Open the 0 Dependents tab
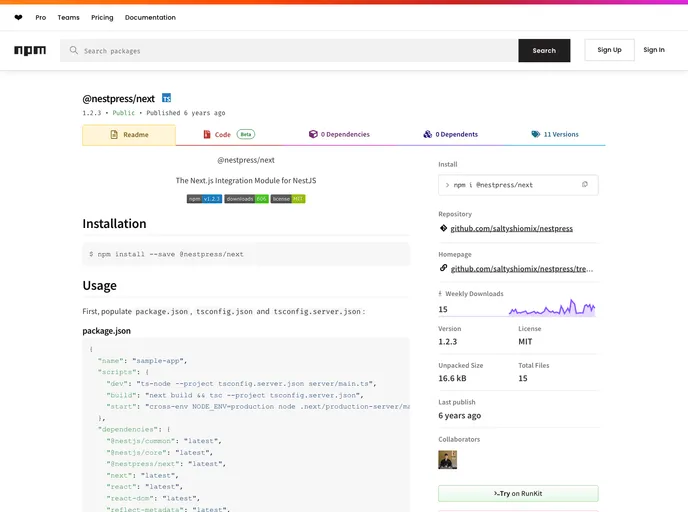The width and height of the screenshot is (688, 512). tap(451, 134)
